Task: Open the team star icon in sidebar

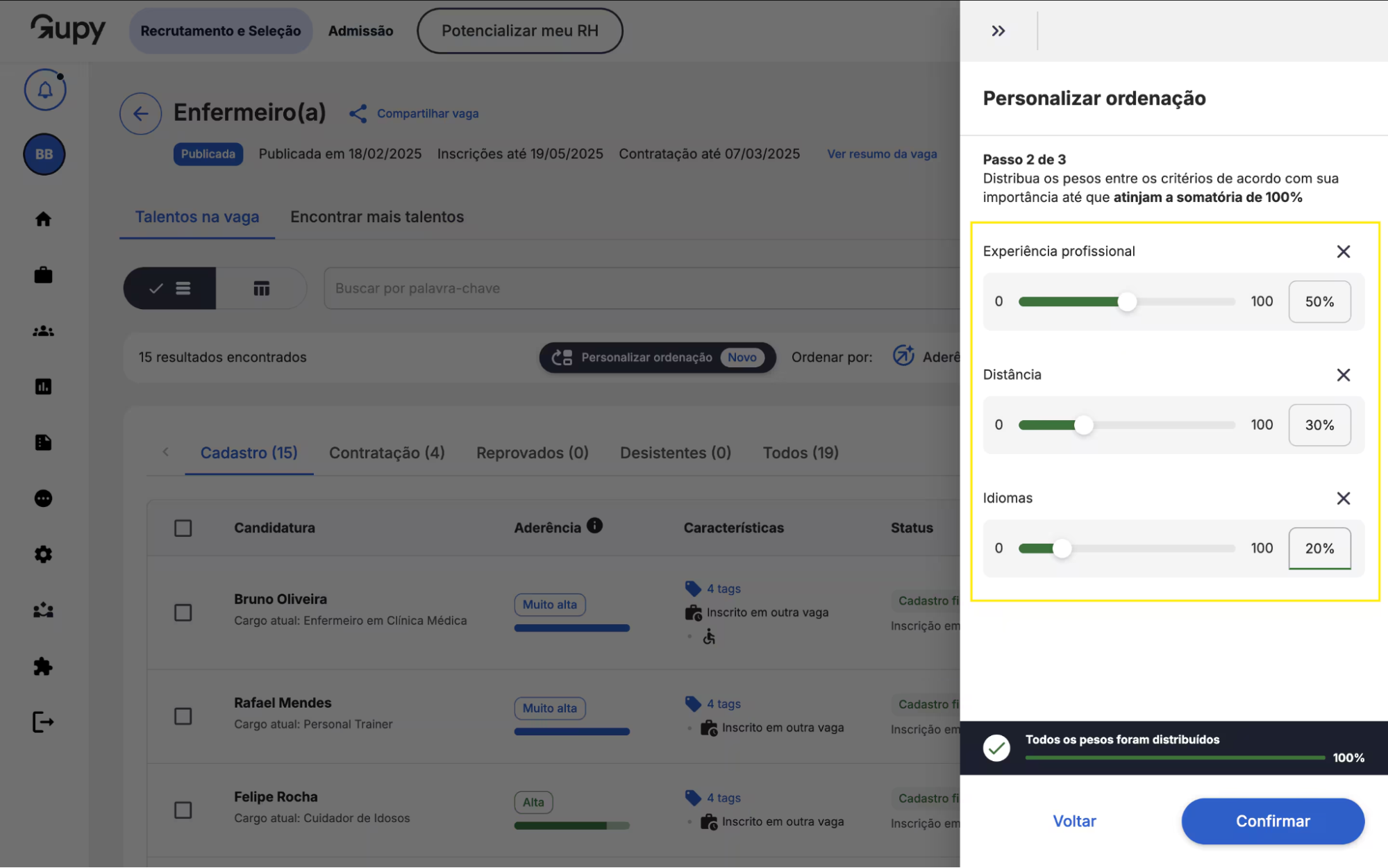Action: pyautogui.click(x=43, y=610)
